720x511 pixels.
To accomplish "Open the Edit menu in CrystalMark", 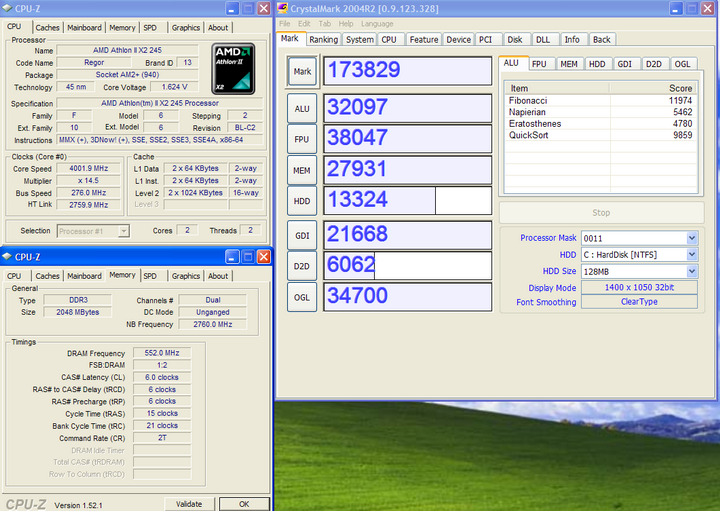I will [x=304, y=24].
